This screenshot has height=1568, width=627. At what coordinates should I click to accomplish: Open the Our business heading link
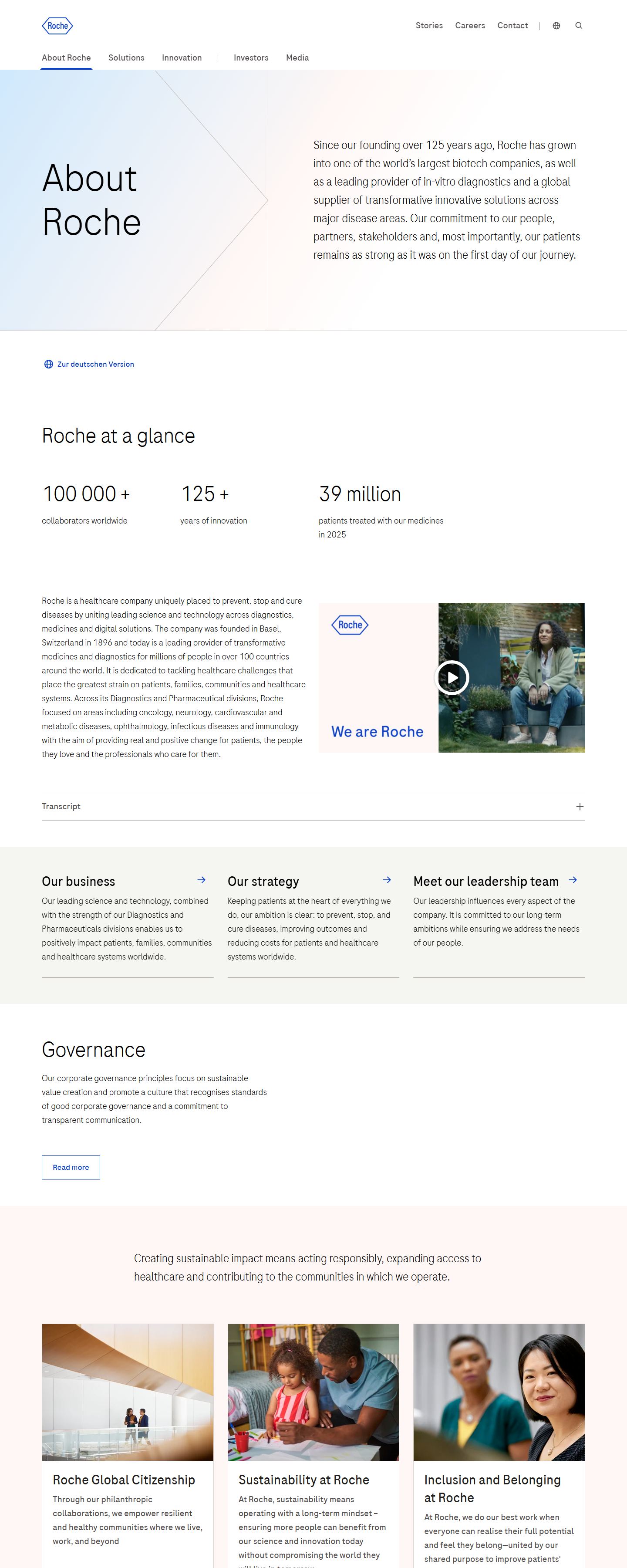[x=78, y=882]
